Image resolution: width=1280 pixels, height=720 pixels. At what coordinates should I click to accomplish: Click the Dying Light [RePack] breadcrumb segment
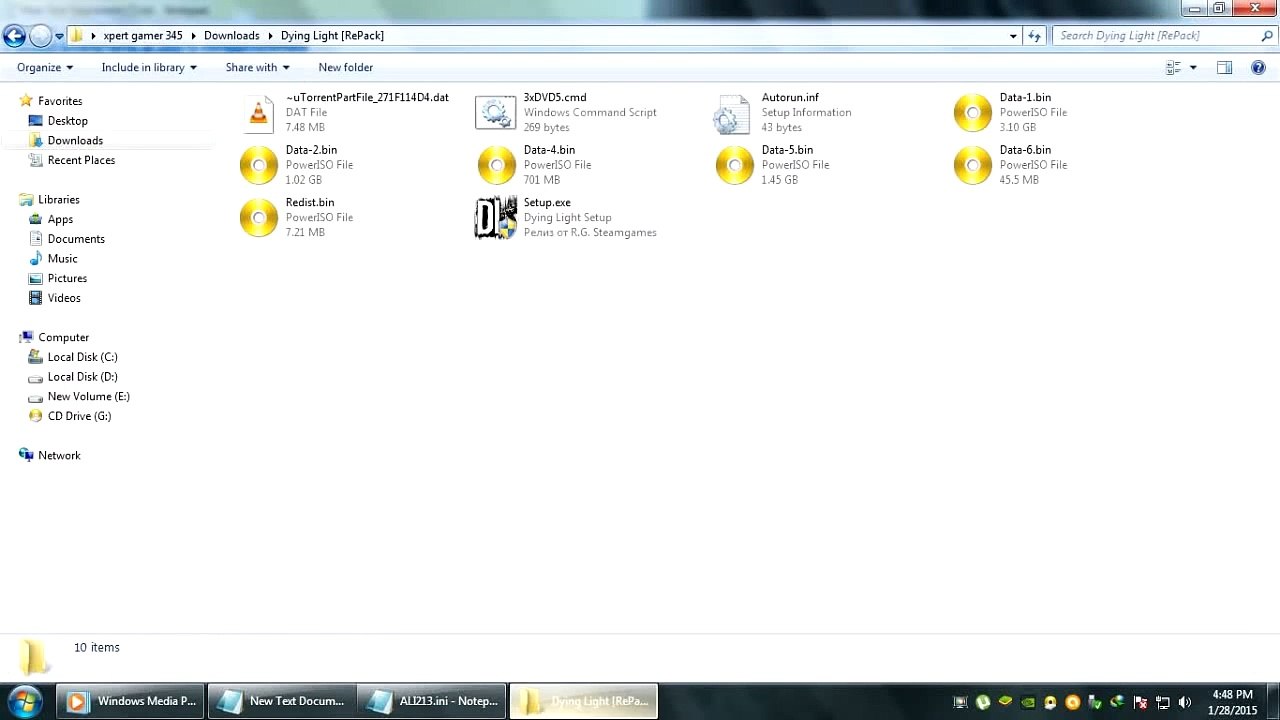332,36
